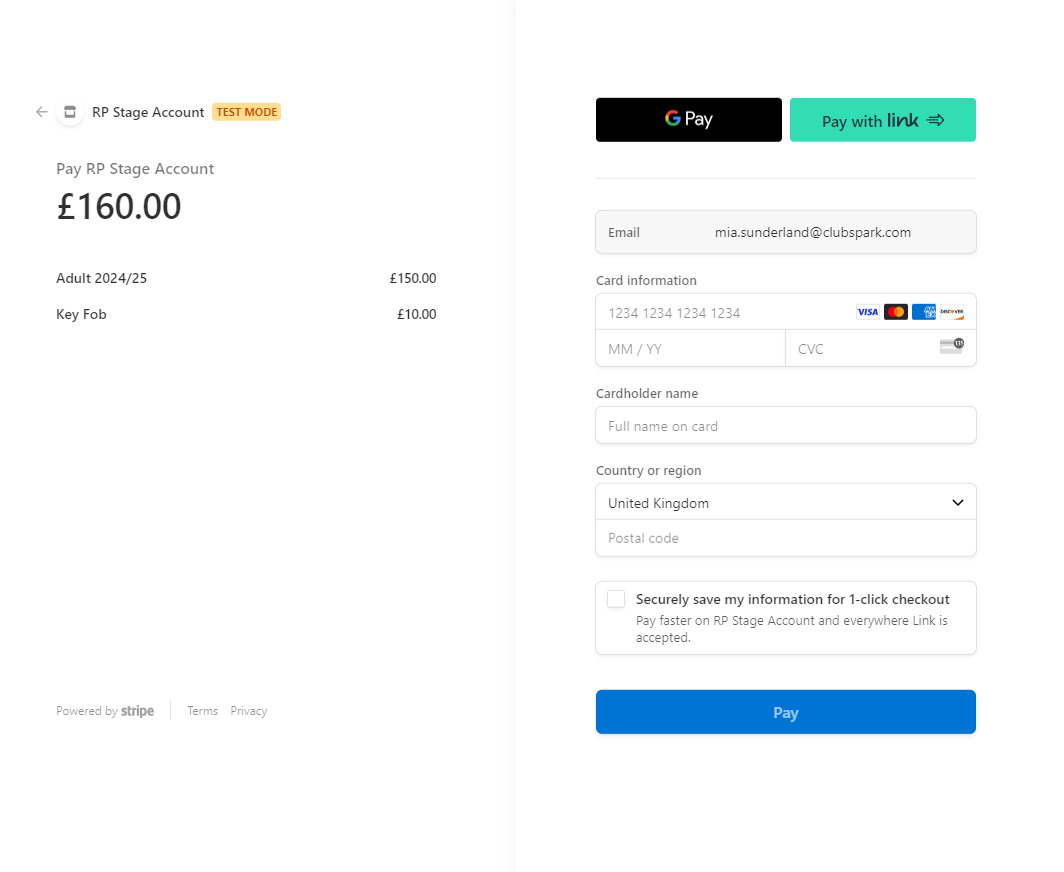Open the Country or region dropdown

[x=786, y=503]
